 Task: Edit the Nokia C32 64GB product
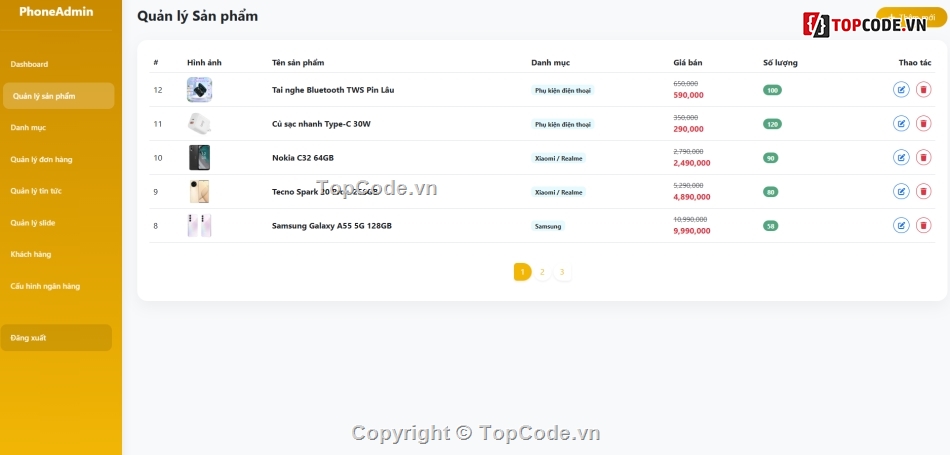(901, 158)
